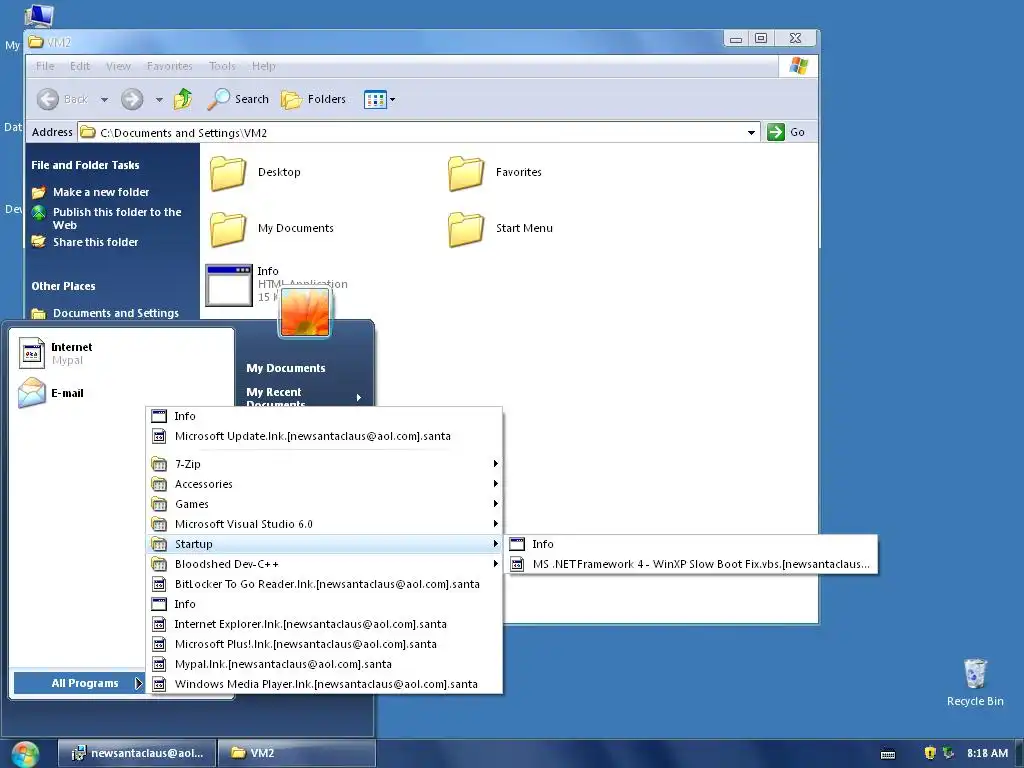Click Internet Explorer.lnk.[newsantaclaus@aol.com].santa entry
Image resolution: width=1024 pixels, height=768 pixels.
click(x=325, y=624)
